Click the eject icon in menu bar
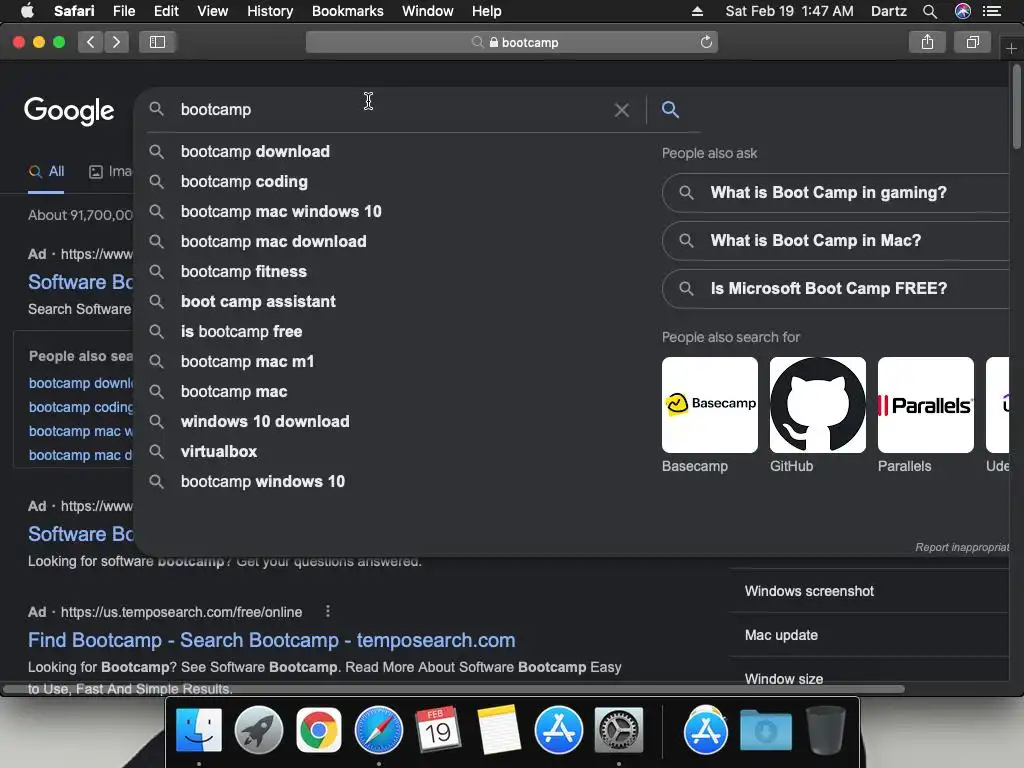 [697, 11]
